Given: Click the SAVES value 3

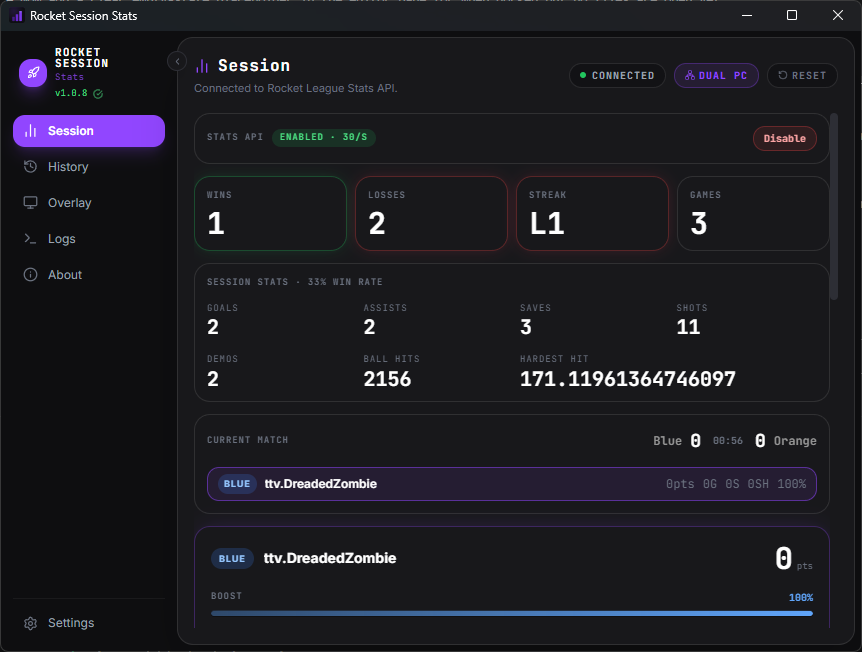Looking at the screenshot, I should tap(526, 327).
